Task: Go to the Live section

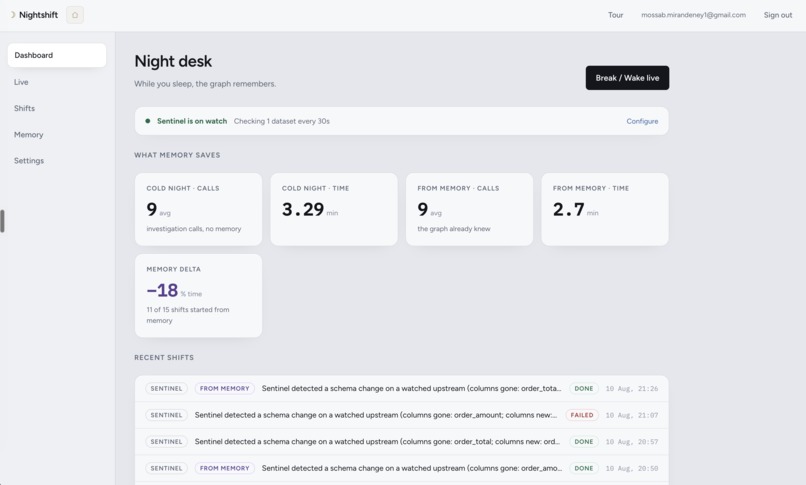Action: click(21, 82)
